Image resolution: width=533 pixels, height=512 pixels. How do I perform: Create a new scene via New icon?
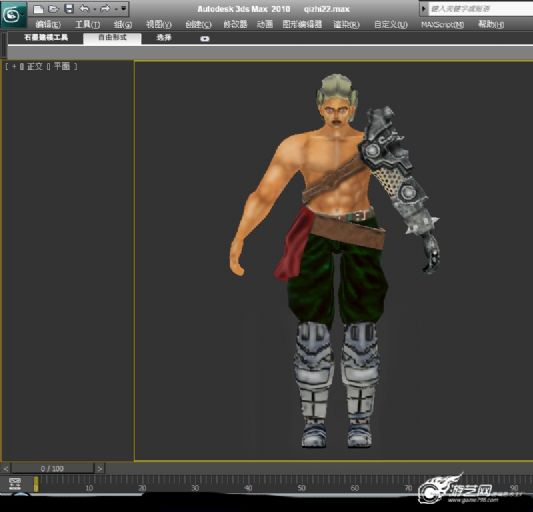(x=38, y=9)
